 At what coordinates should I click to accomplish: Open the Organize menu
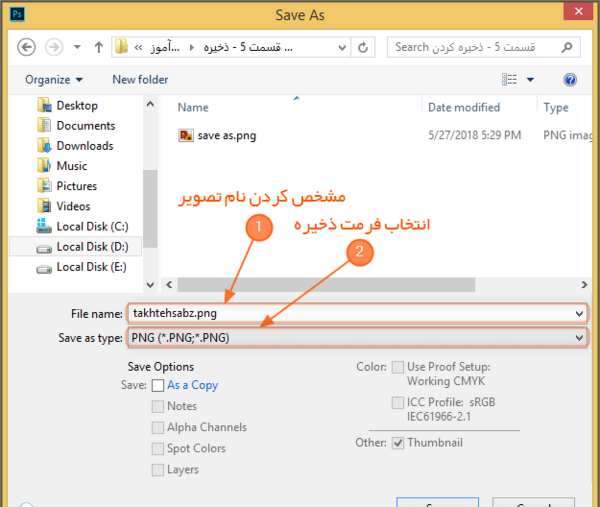(54, 80)
